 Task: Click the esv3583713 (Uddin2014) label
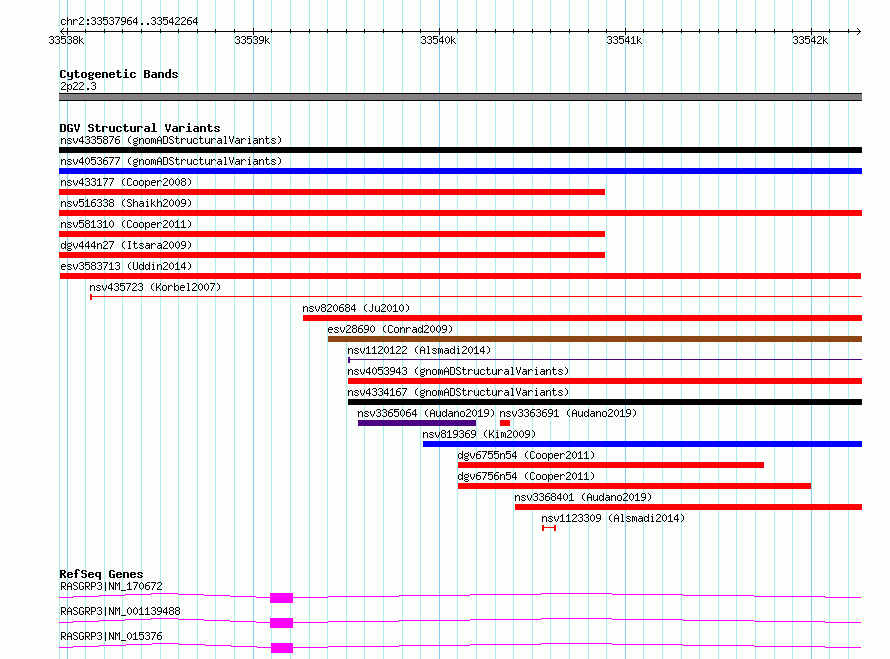(126, 266)
